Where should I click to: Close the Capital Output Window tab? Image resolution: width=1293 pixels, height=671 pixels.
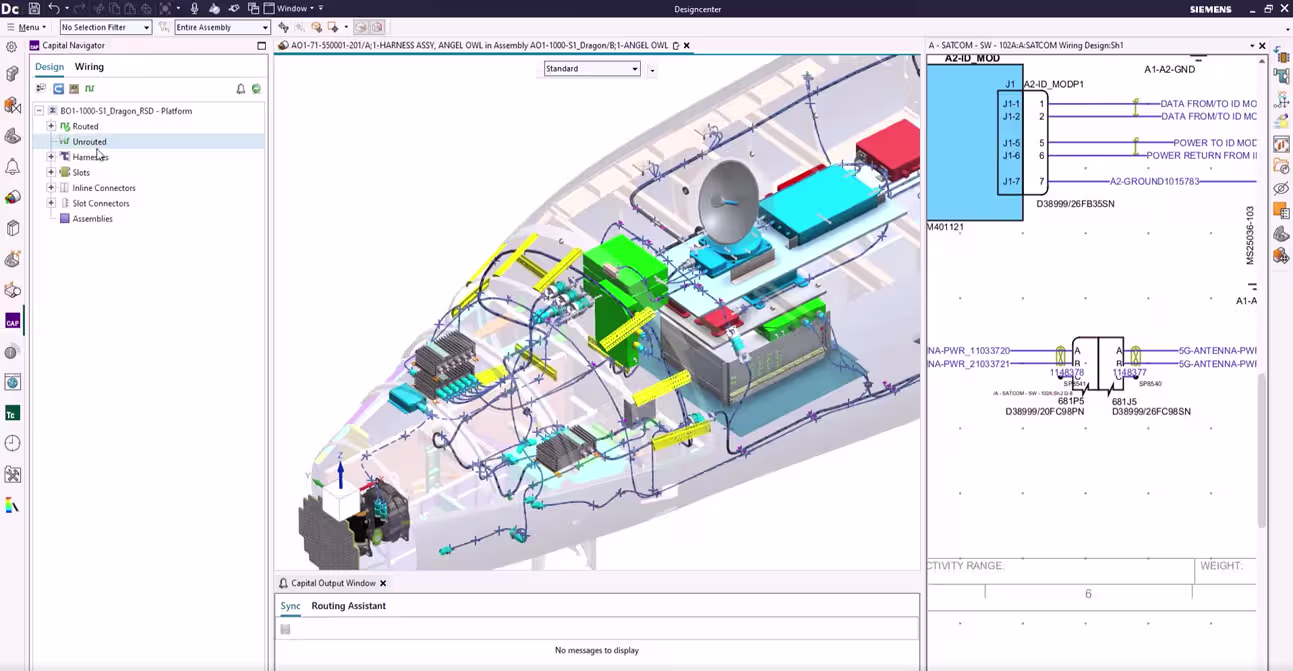tap(383, 583)
